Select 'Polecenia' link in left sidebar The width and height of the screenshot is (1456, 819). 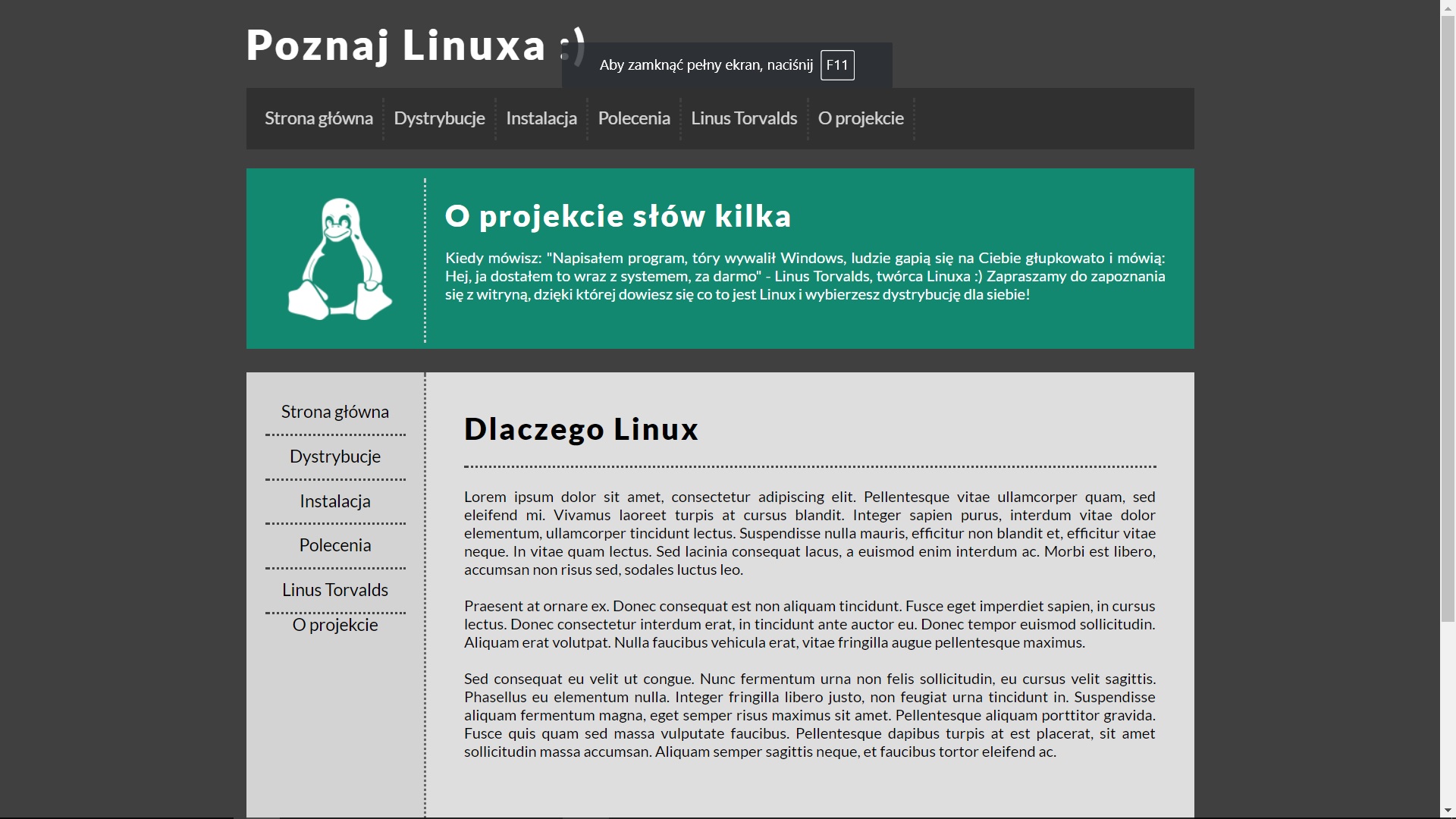335,545
